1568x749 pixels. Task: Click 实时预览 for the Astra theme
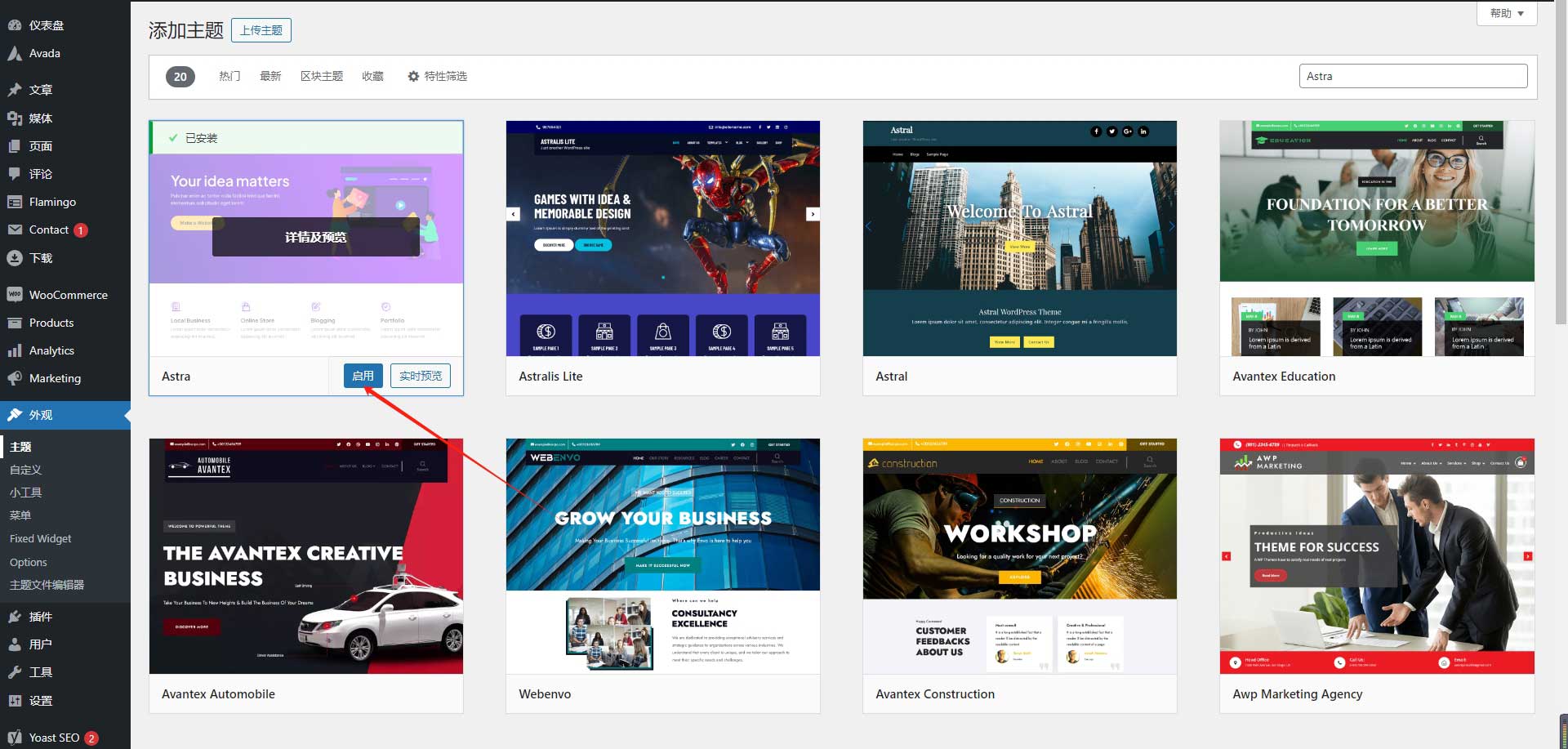click(x=421, y=376)
